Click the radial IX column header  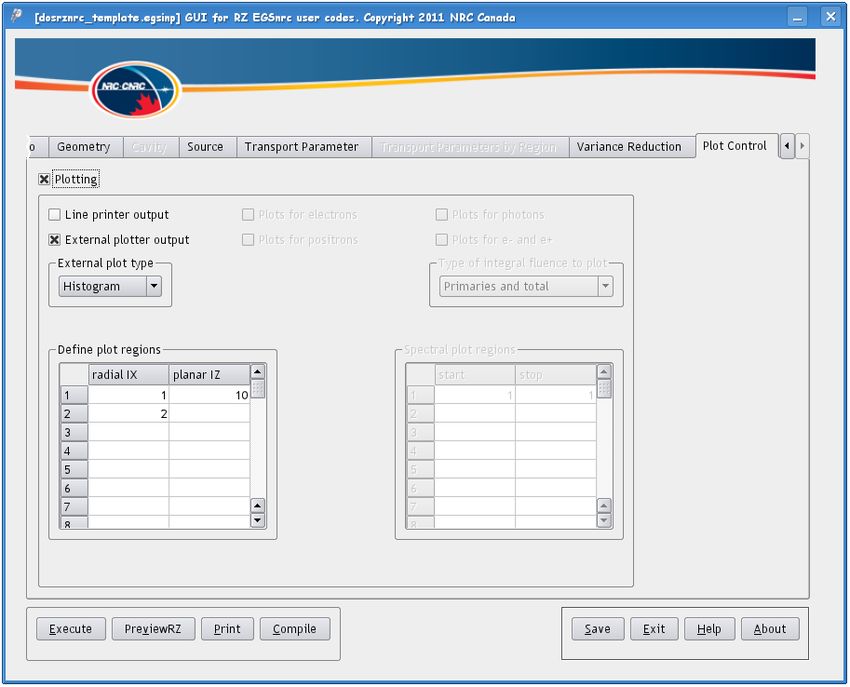click(x=128, y=375)
